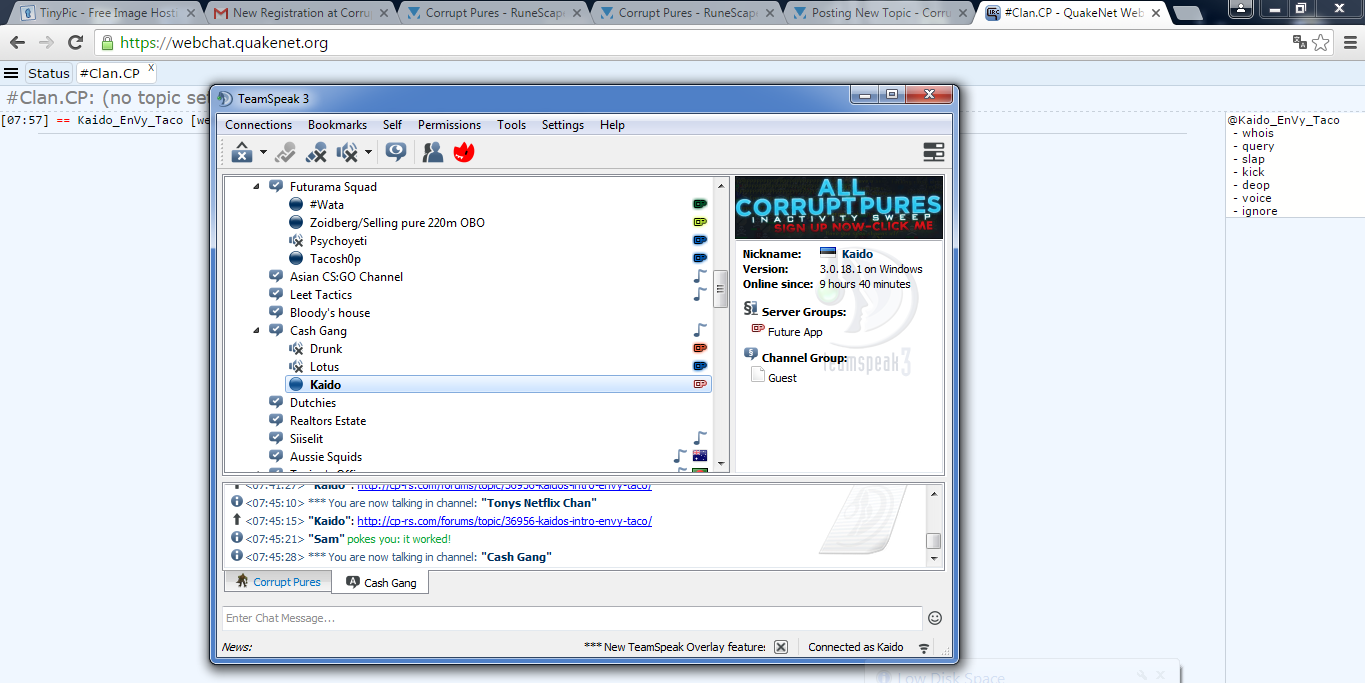Screen dimensions: 1365x683
Task: Click the yellow badge icon beside Zoidberg
Action: [700, 222]
